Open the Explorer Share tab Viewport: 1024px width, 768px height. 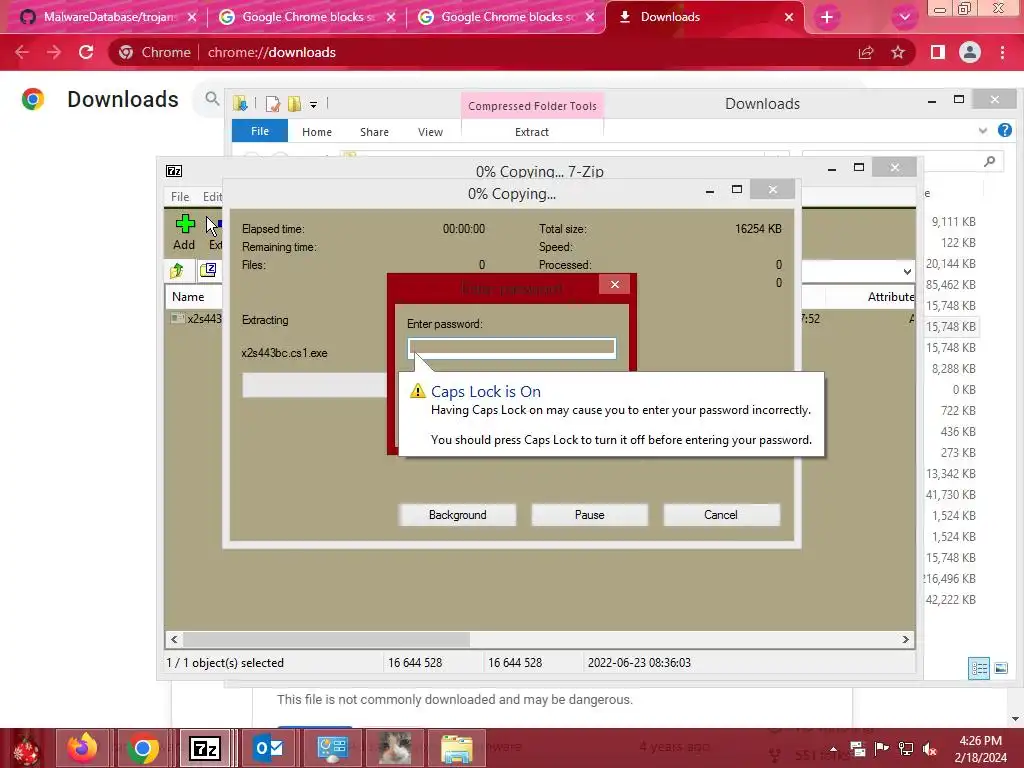(x=374, y=132)
